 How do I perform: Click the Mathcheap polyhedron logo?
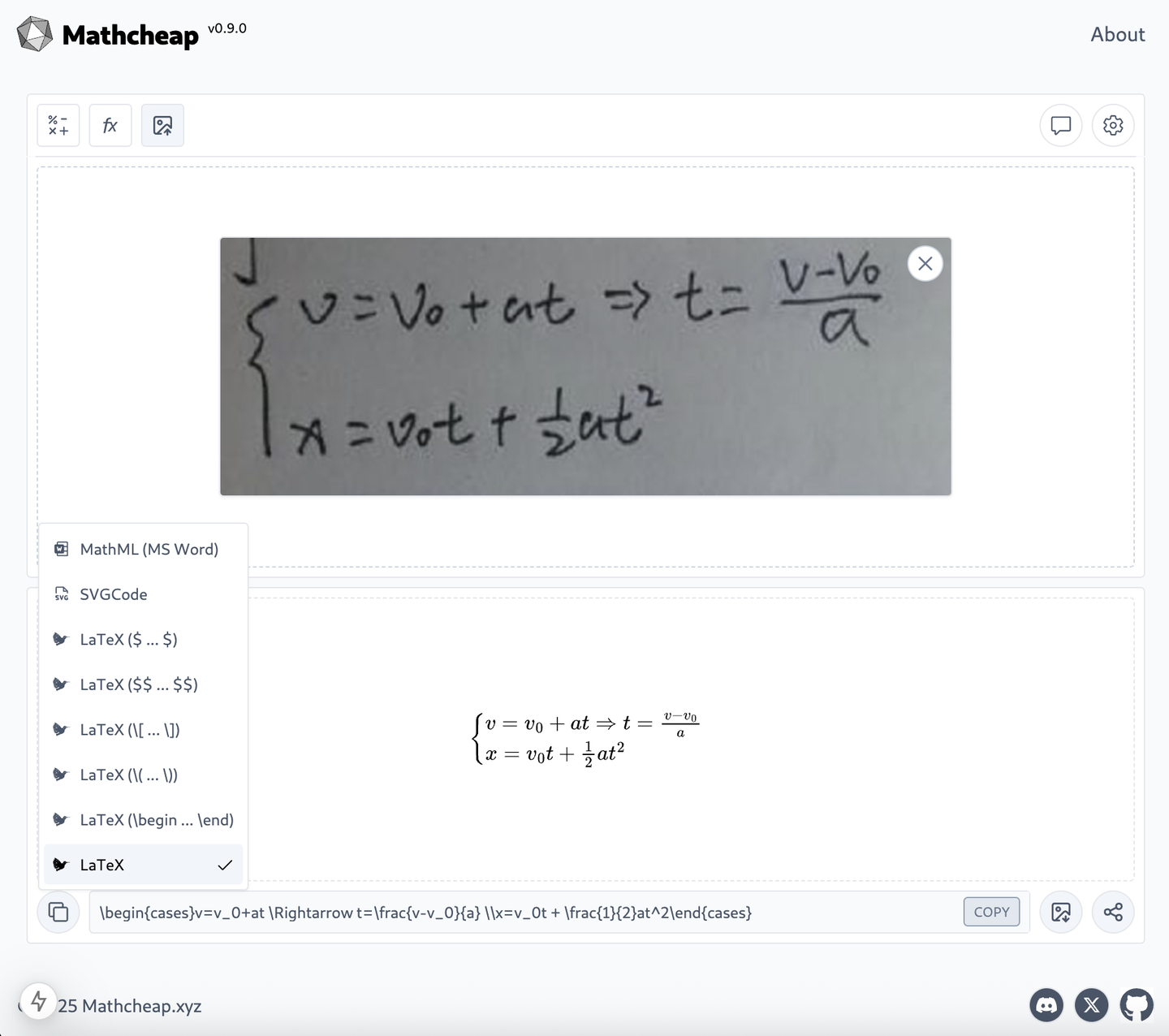click(x=35, y=34)
